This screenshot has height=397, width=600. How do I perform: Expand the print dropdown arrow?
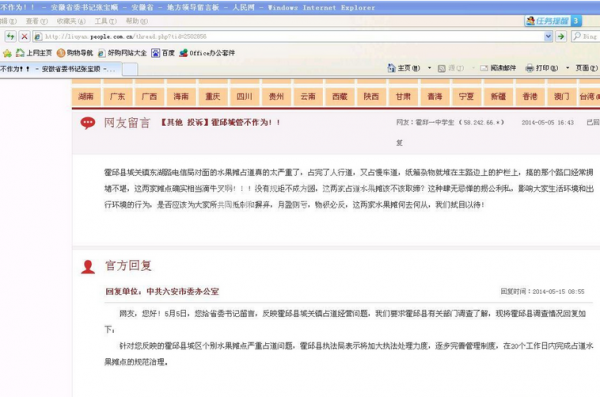(x=567, y=68)
